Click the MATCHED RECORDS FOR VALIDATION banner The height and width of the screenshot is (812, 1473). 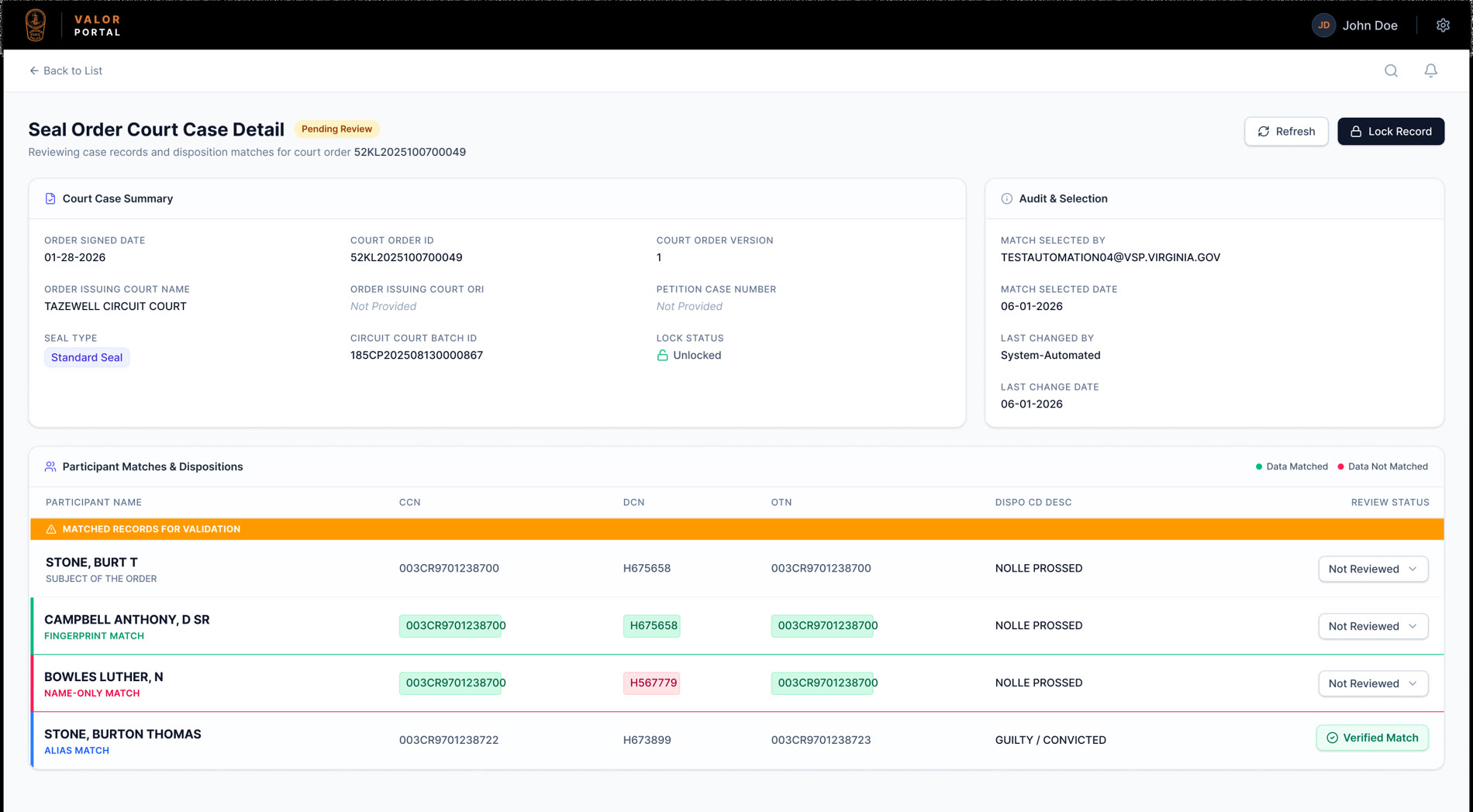[736, 529]
